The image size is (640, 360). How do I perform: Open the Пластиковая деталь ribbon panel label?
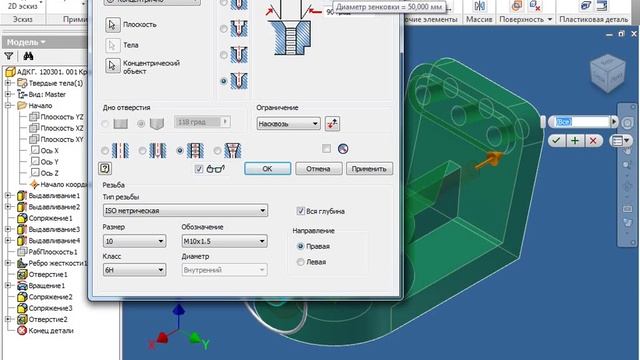[x=593, y=19]
